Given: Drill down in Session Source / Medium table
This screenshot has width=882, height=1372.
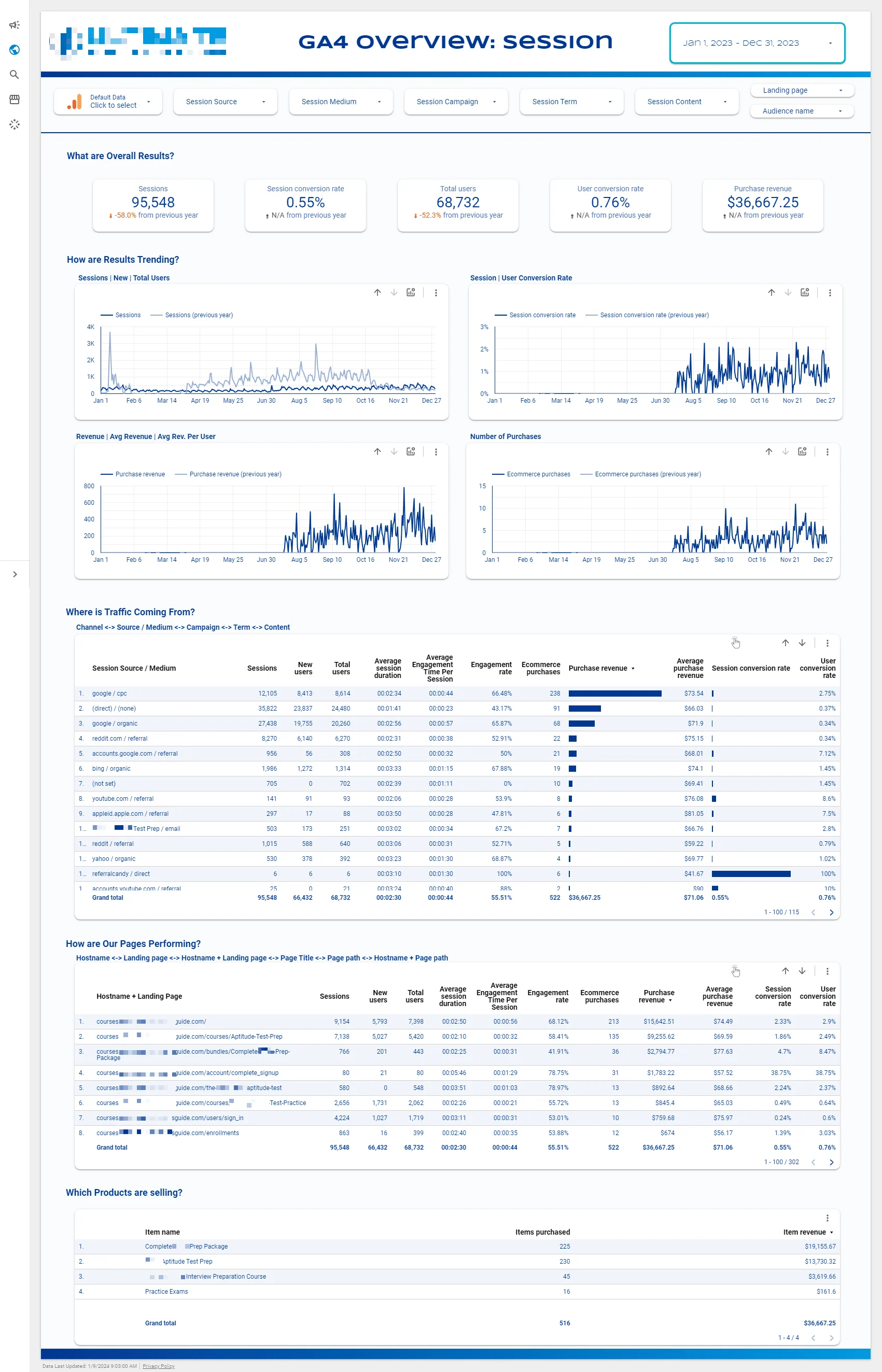Looking at the screenshot, I should coord(802,643).
